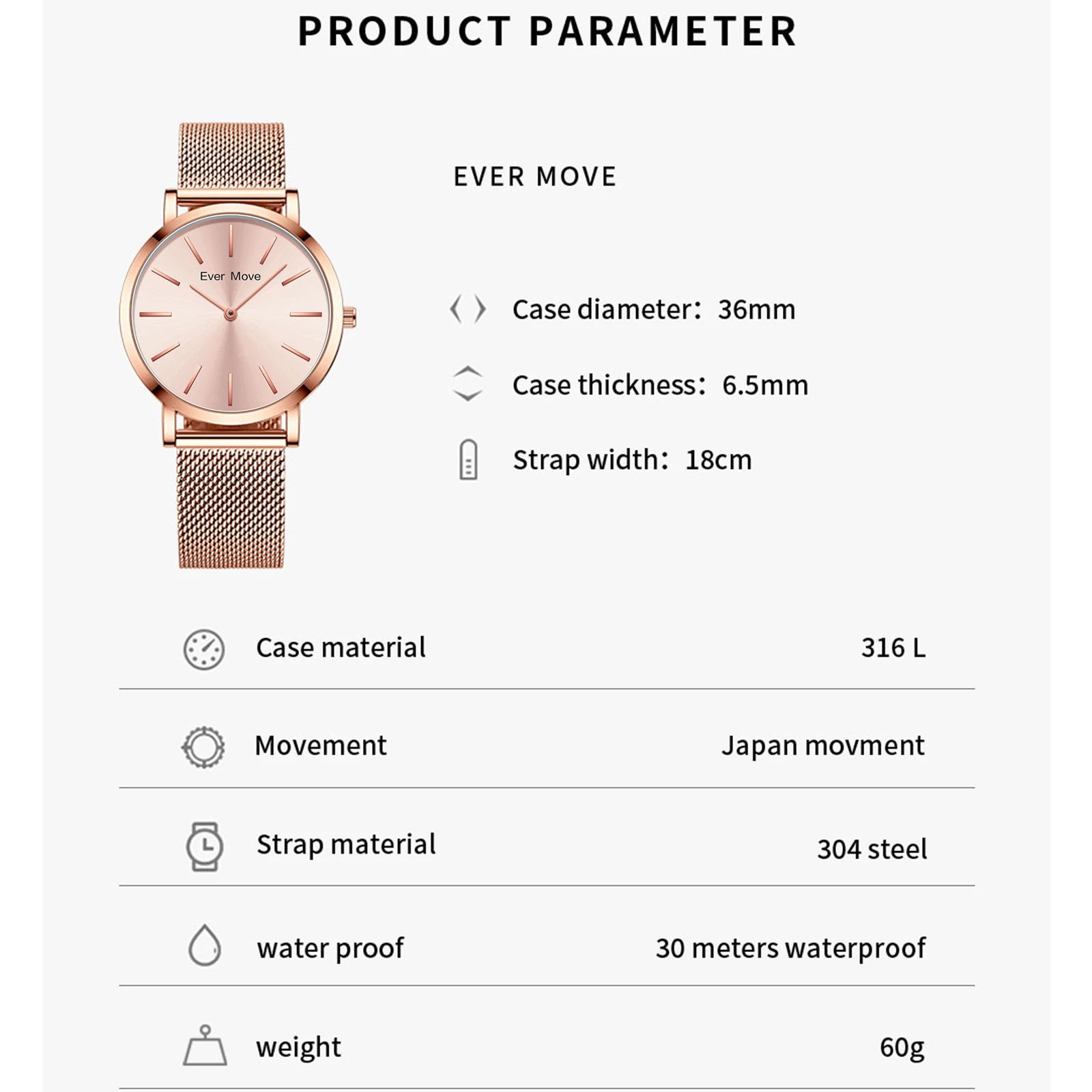Click the weight scale icon
The width and height of the screenshot is (1092, 1092).
[x=205, y=1046]
